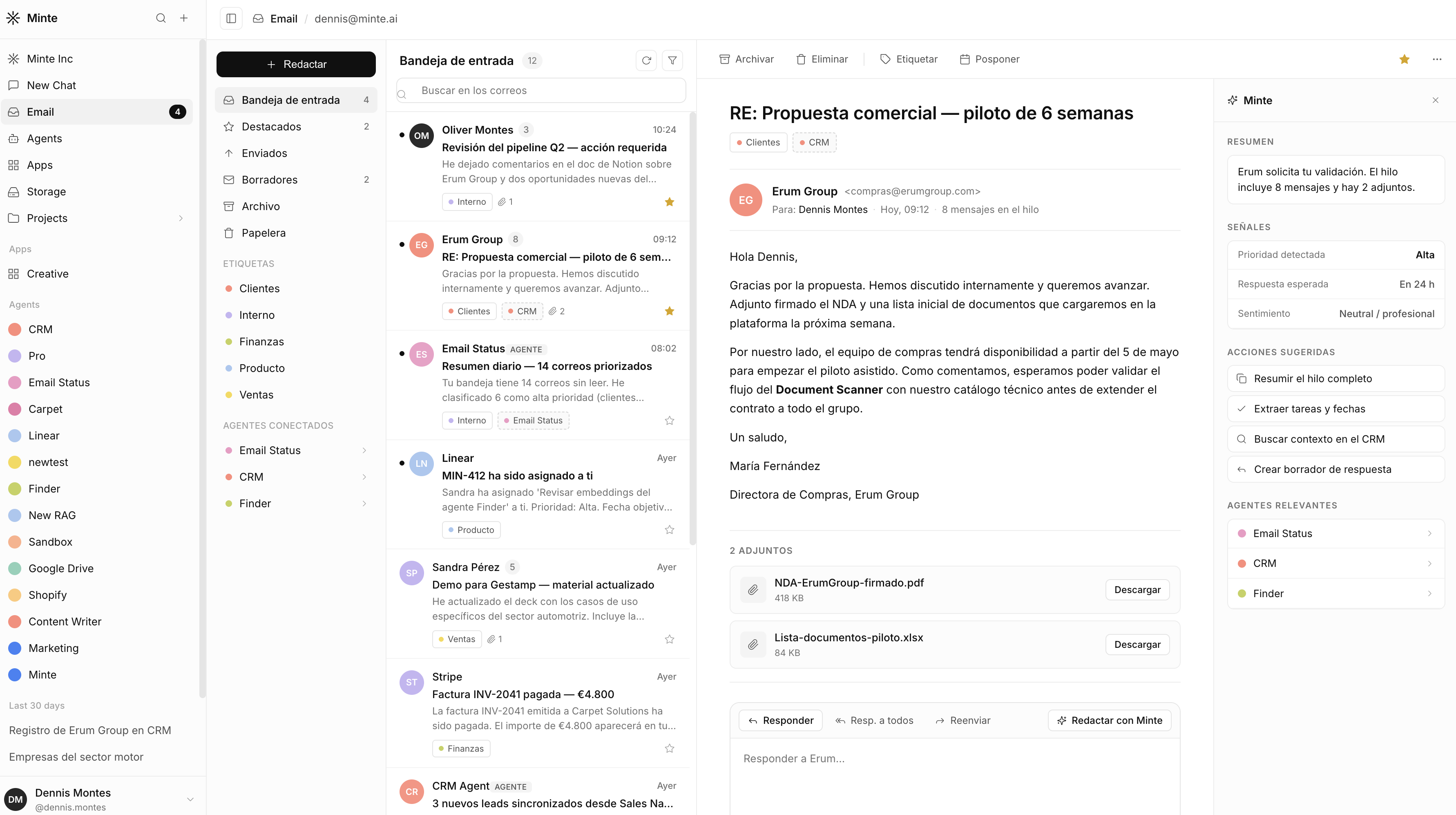Image resolution: width=1456 pixels, height=815 pixels.
Task: Open the inbox filter icon
Action: pyautogui.click(x=672, y=60)
